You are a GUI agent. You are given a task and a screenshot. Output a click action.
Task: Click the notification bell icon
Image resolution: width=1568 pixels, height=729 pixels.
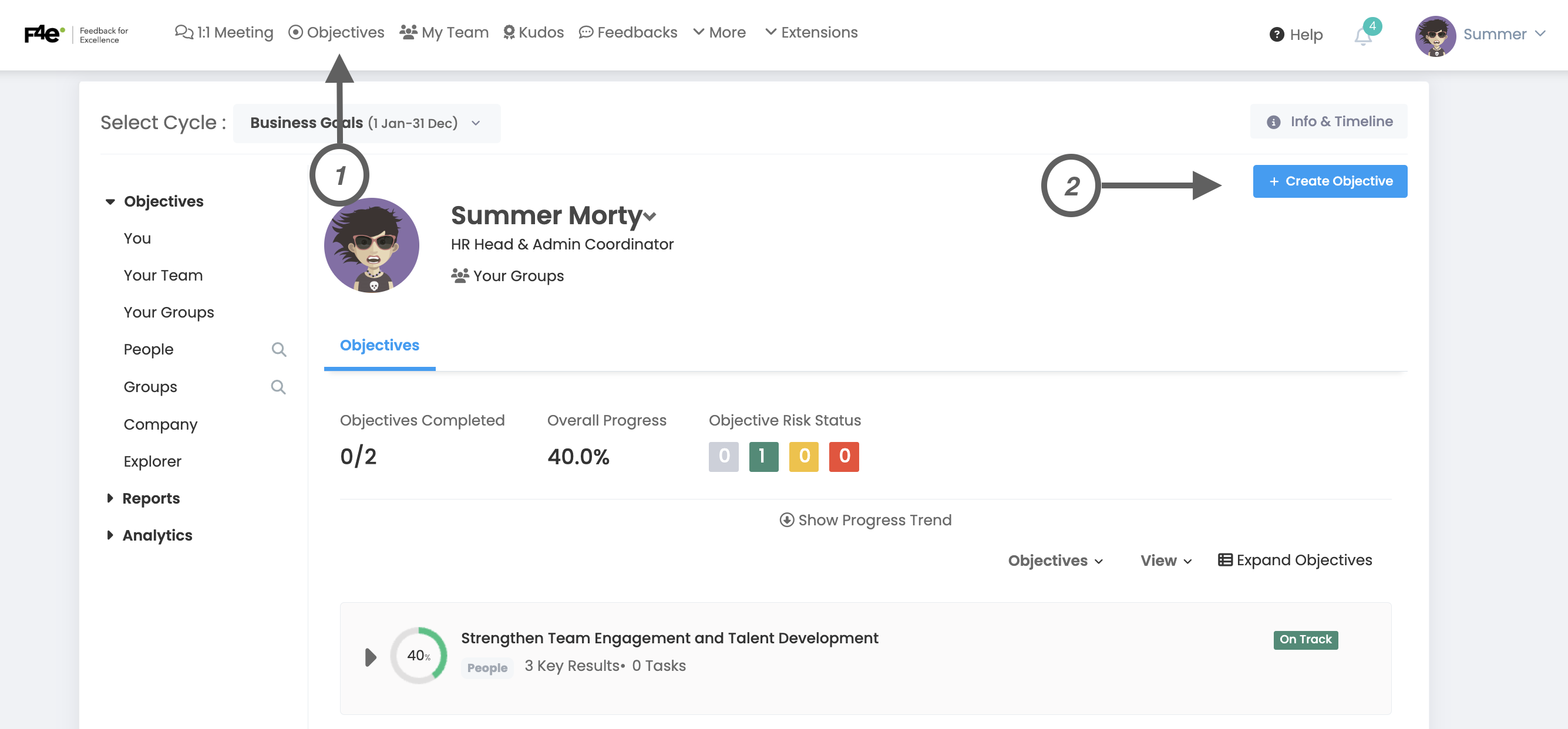coord(1362,36)
